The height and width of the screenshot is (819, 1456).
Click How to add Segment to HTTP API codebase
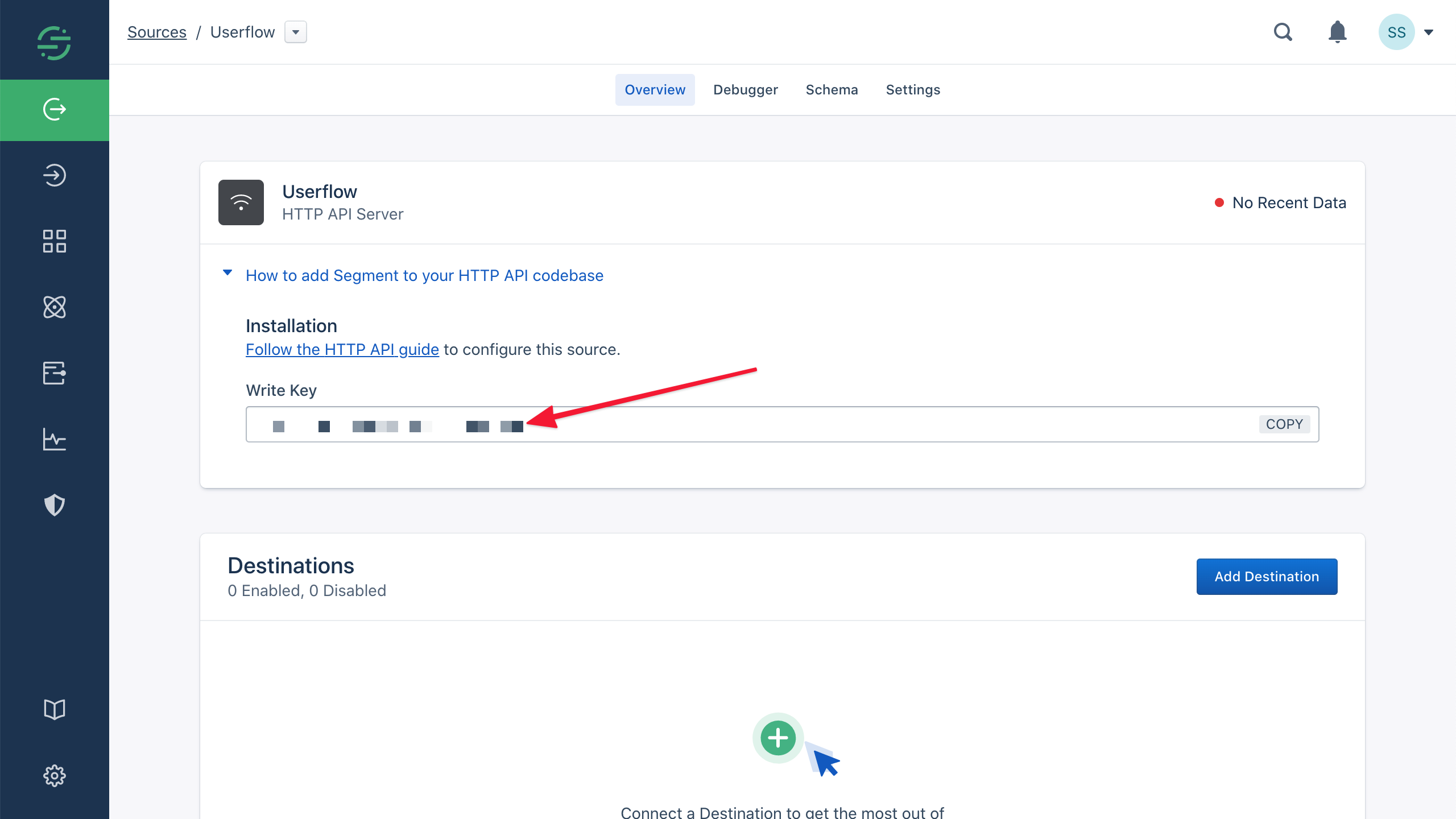(424, 275)
